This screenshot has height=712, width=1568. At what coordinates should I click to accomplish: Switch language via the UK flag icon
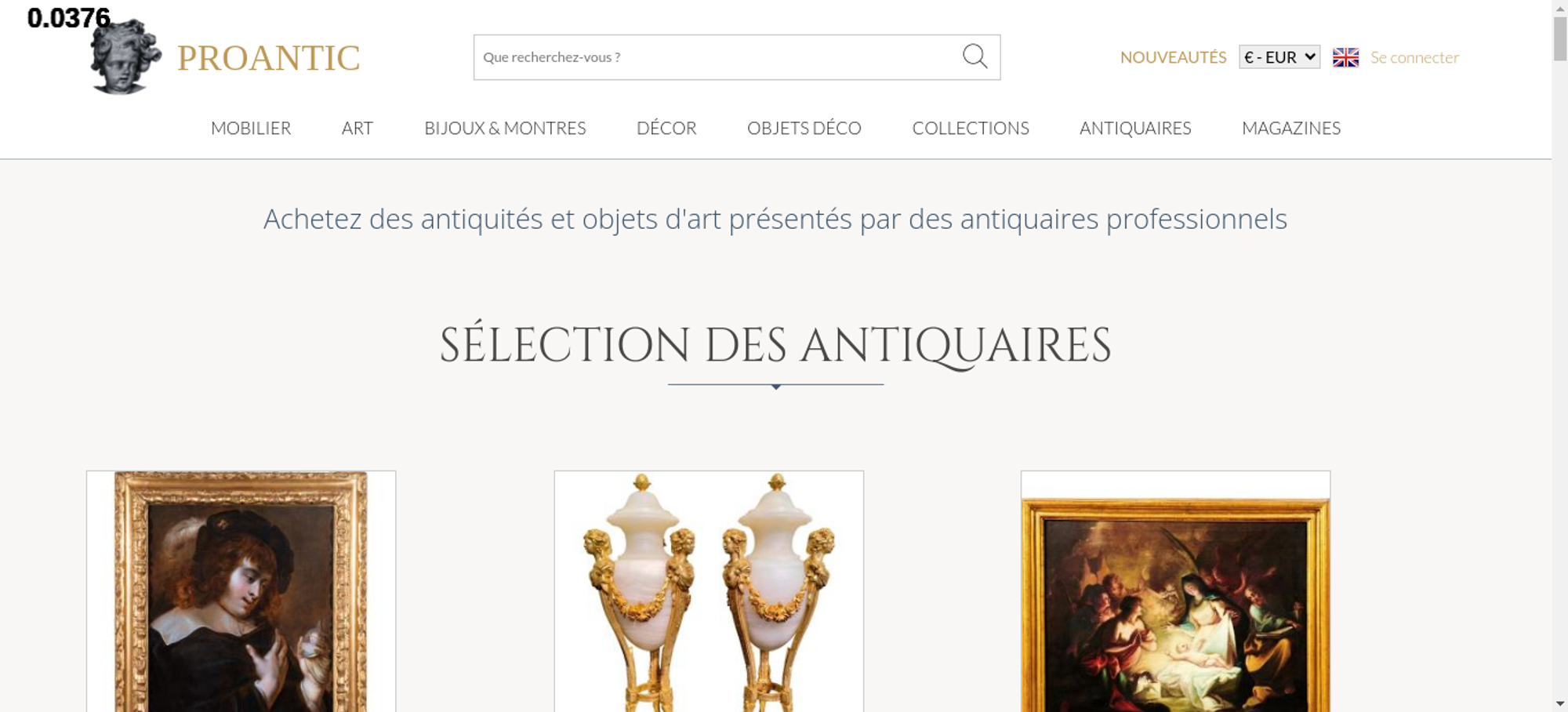point(1345,57)
